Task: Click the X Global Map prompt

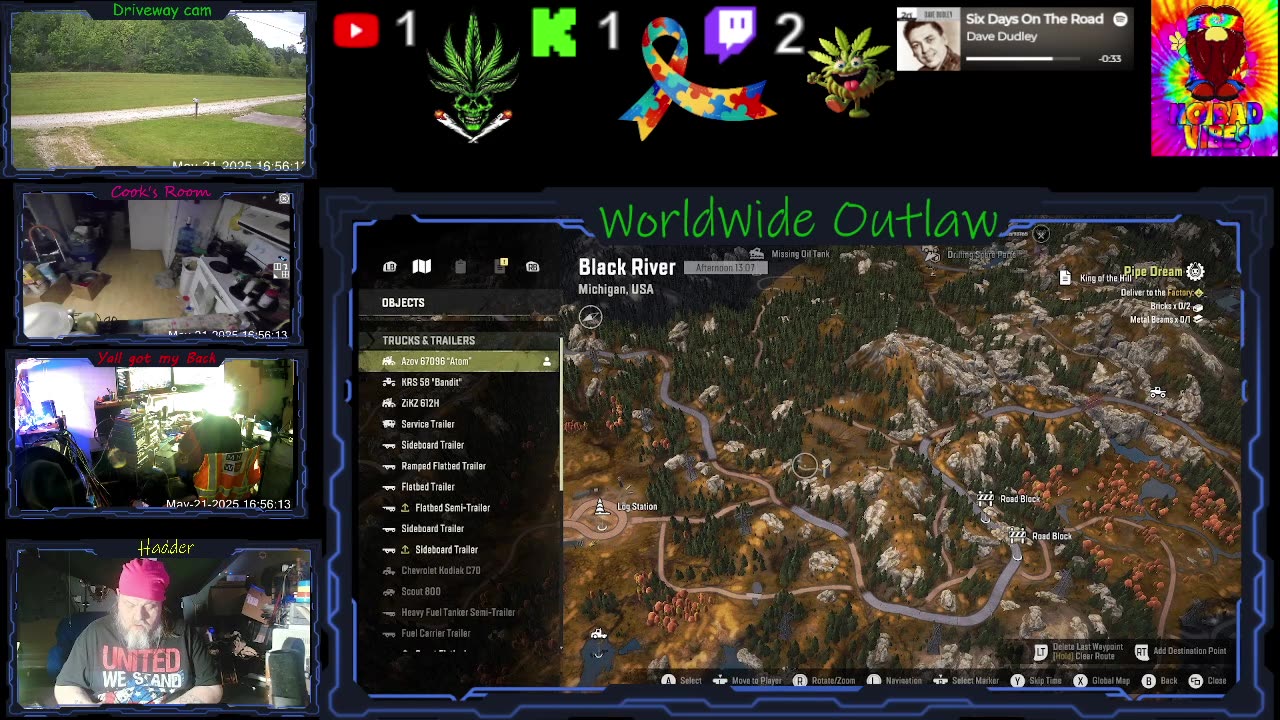Action: click(1102, 681)
